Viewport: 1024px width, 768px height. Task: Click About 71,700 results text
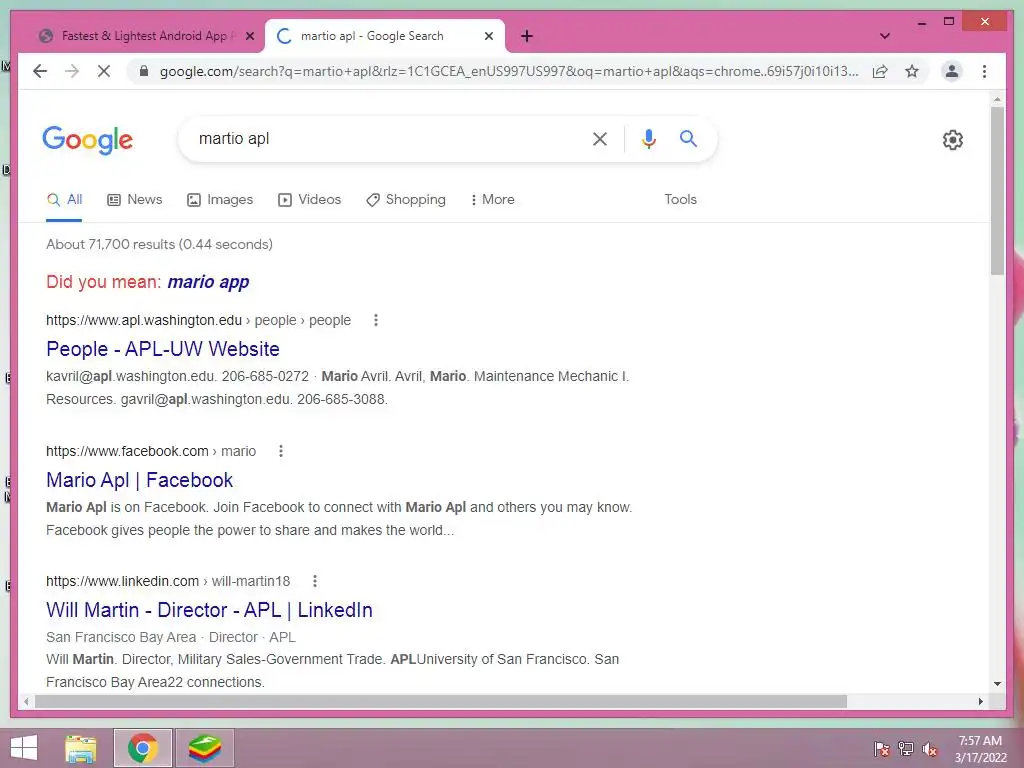tap(159, 245)
